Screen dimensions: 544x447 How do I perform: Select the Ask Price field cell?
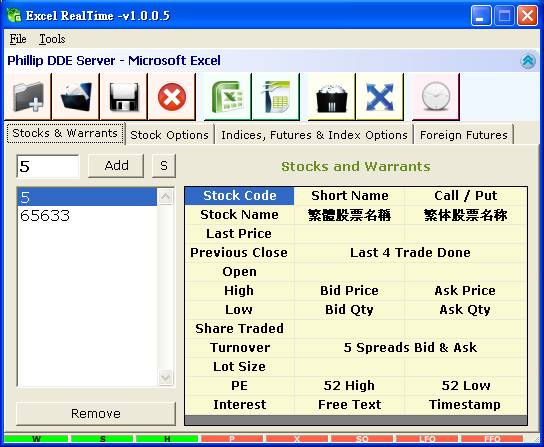coord(466,290)
